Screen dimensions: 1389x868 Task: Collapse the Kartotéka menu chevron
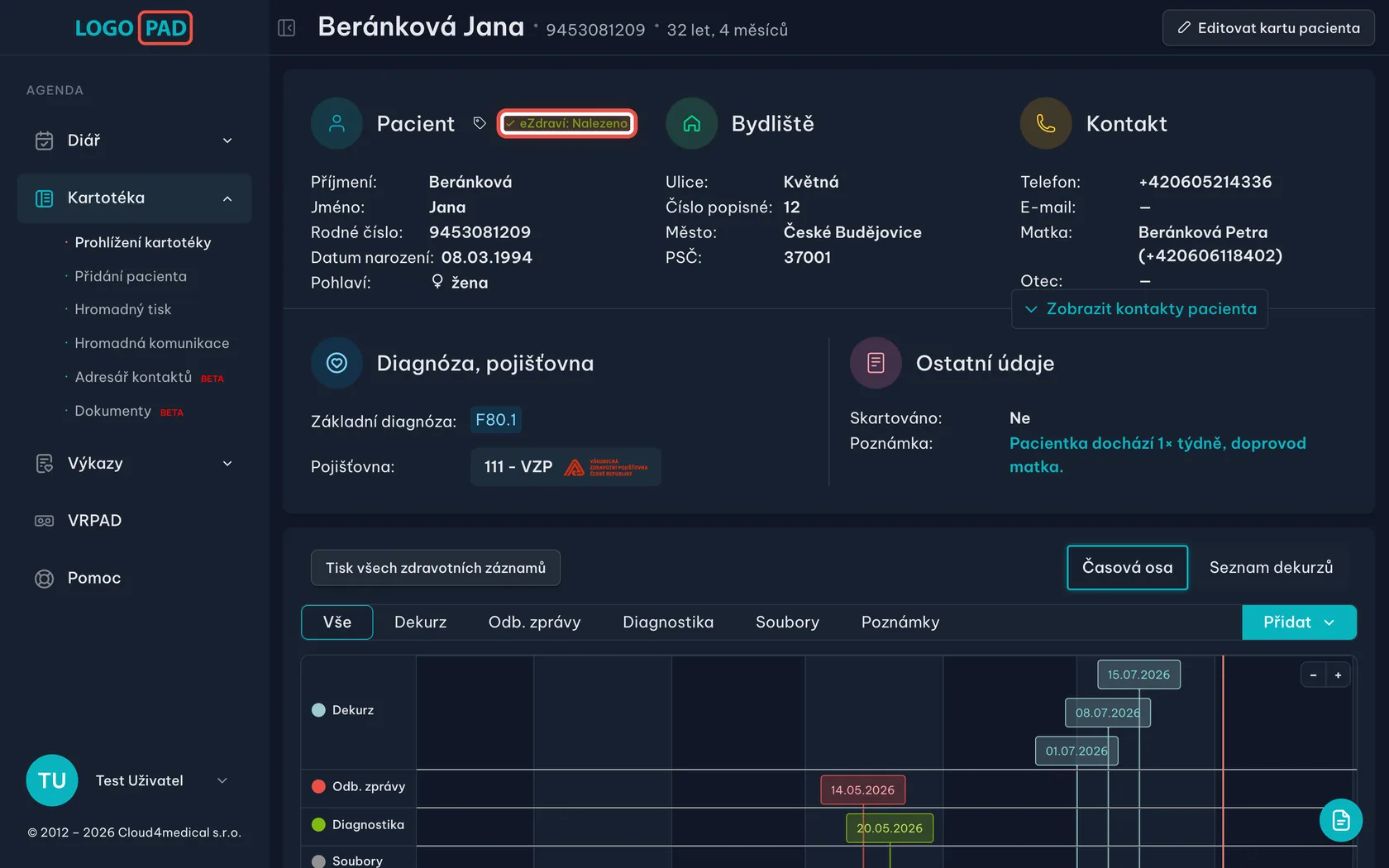227,198
